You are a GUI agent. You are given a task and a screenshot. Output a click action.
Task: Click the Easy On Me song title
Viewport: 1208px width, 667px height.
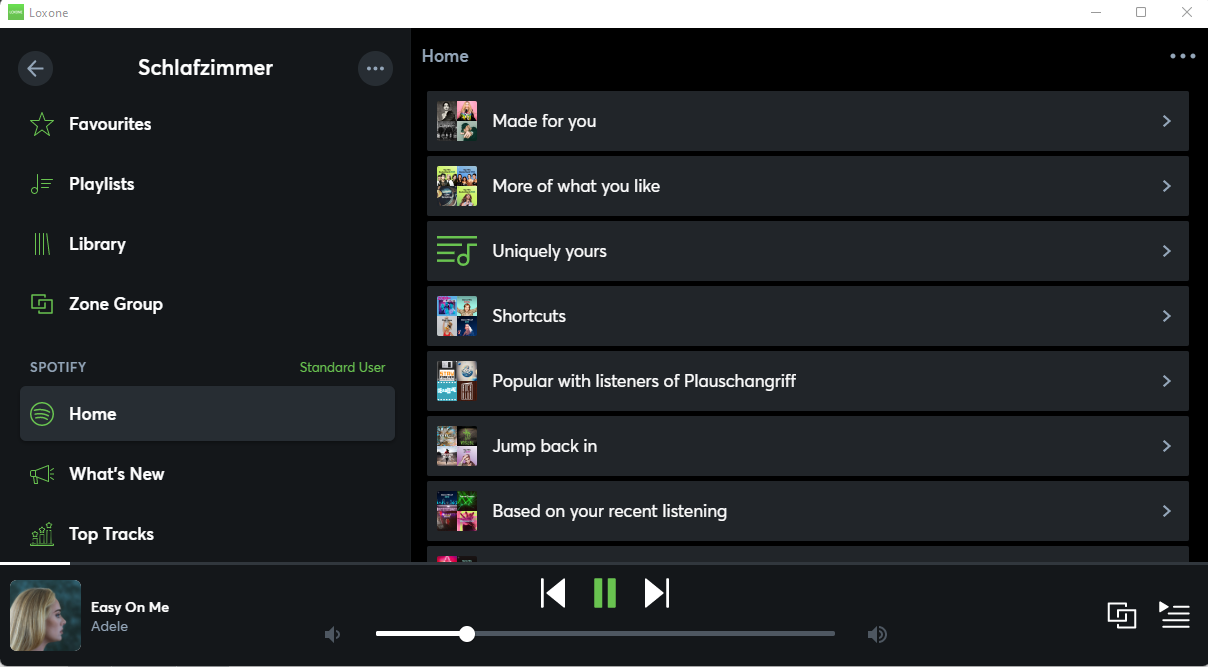[x=130, y=607]
